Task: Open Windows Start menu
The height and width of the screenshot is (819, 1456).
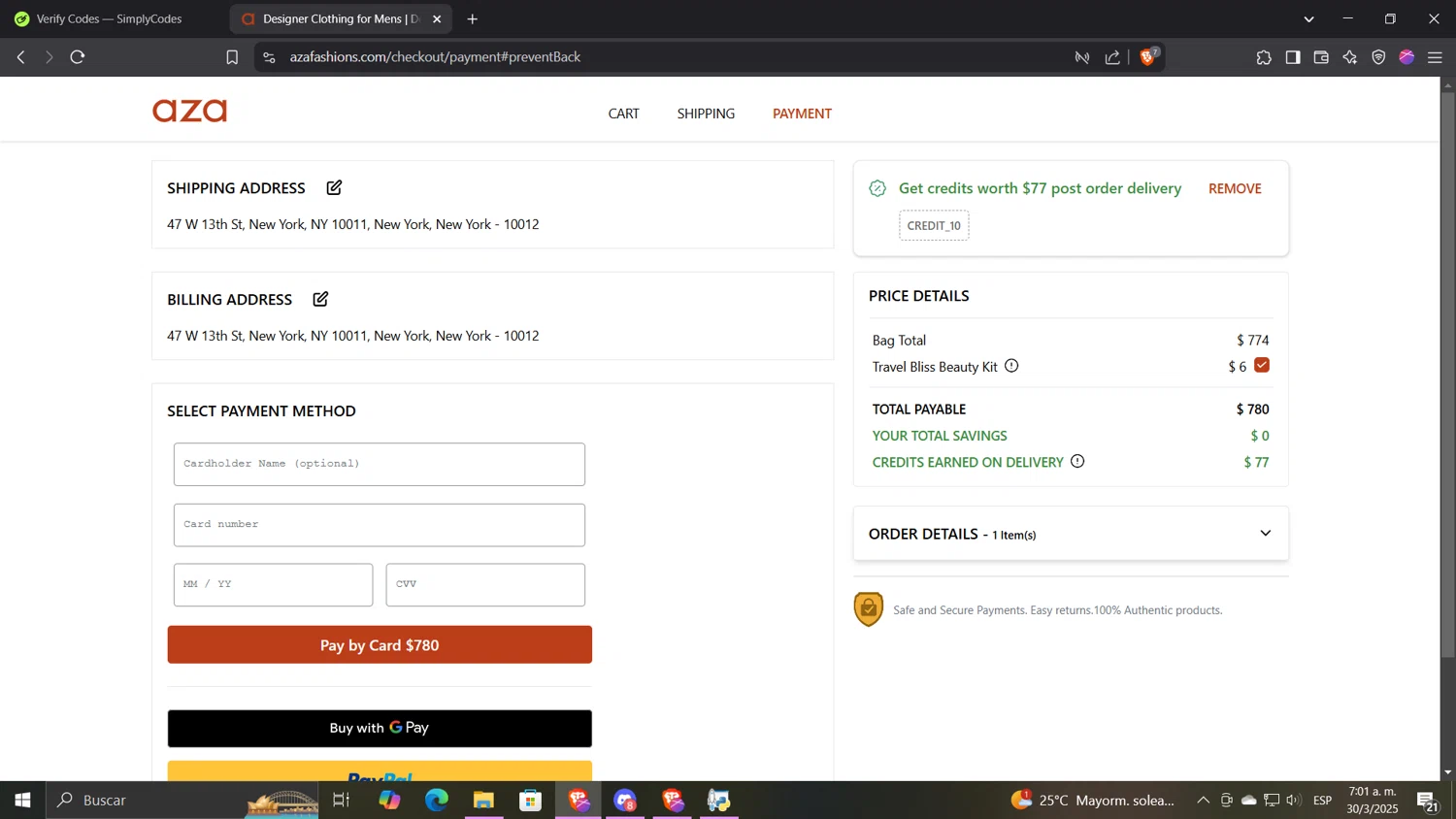Action: point(22,800)
